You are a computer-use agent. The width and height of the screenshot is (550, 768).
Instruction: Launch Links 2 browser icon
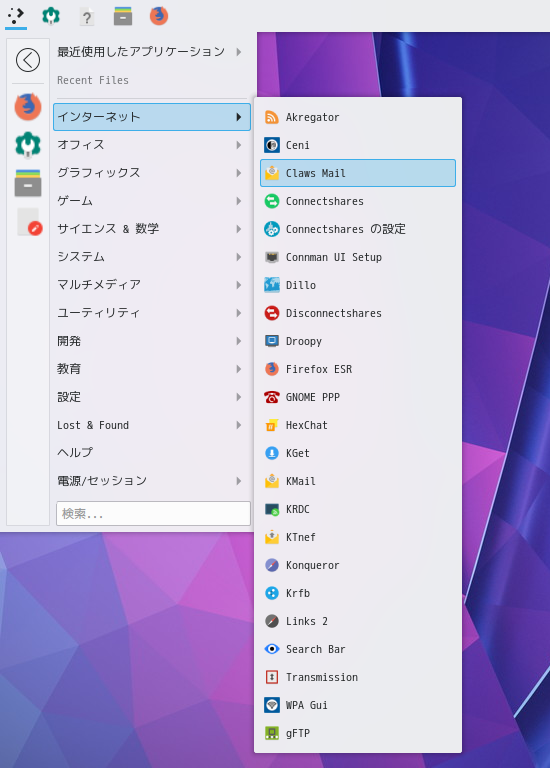[x=272, y=621]
